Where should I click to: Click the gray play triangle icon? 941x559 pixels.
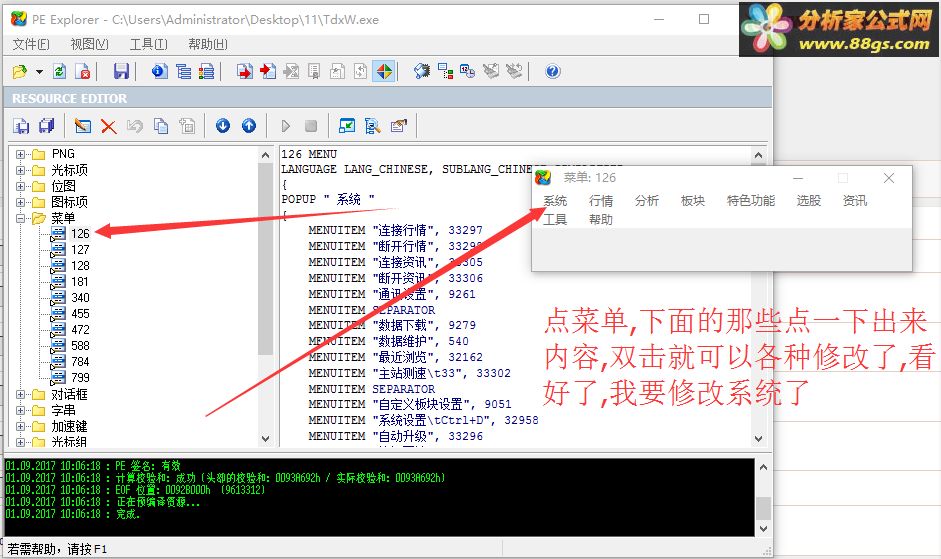point(286,126)
